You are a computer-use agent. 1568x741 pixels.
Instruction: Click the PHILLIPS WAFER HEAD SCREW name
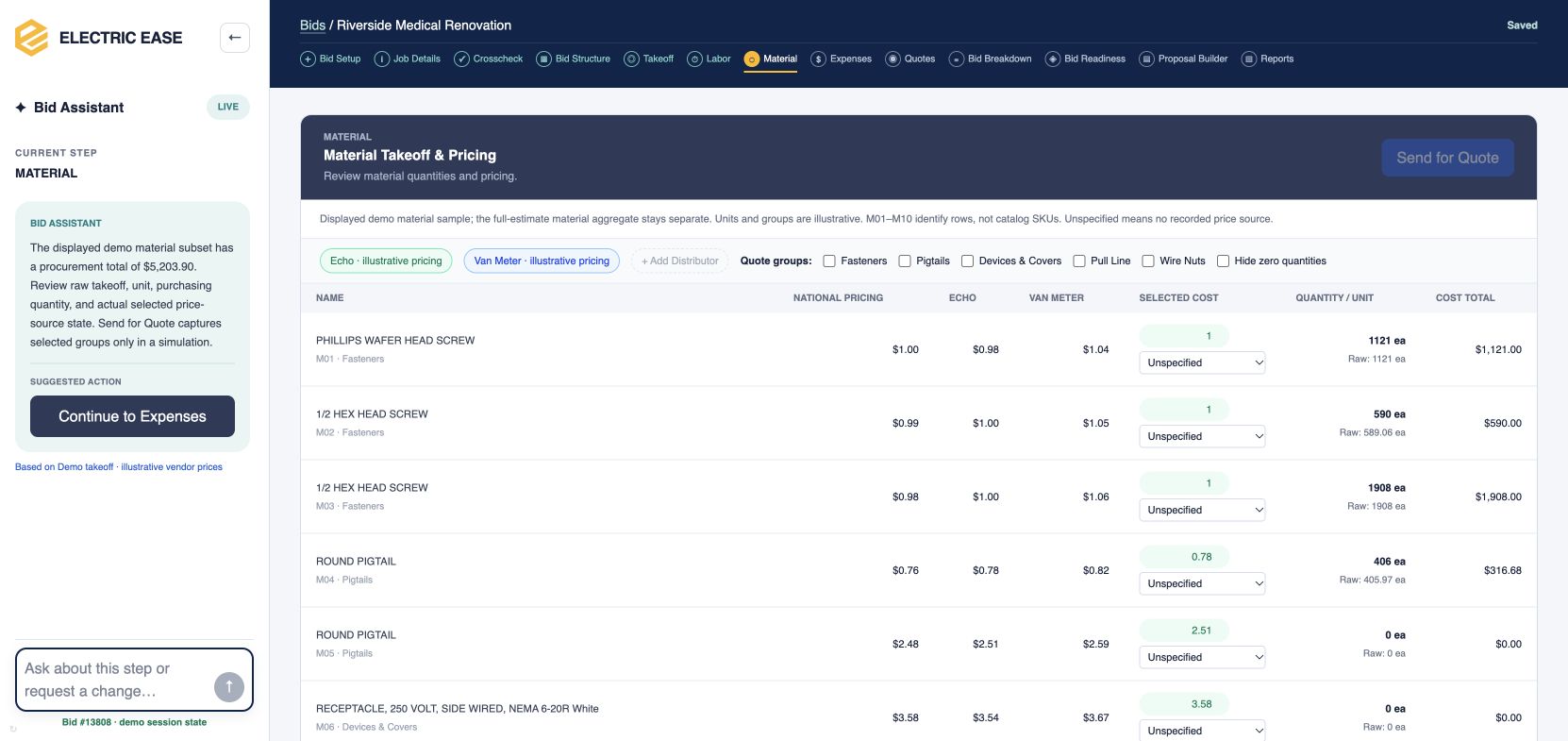395,341
